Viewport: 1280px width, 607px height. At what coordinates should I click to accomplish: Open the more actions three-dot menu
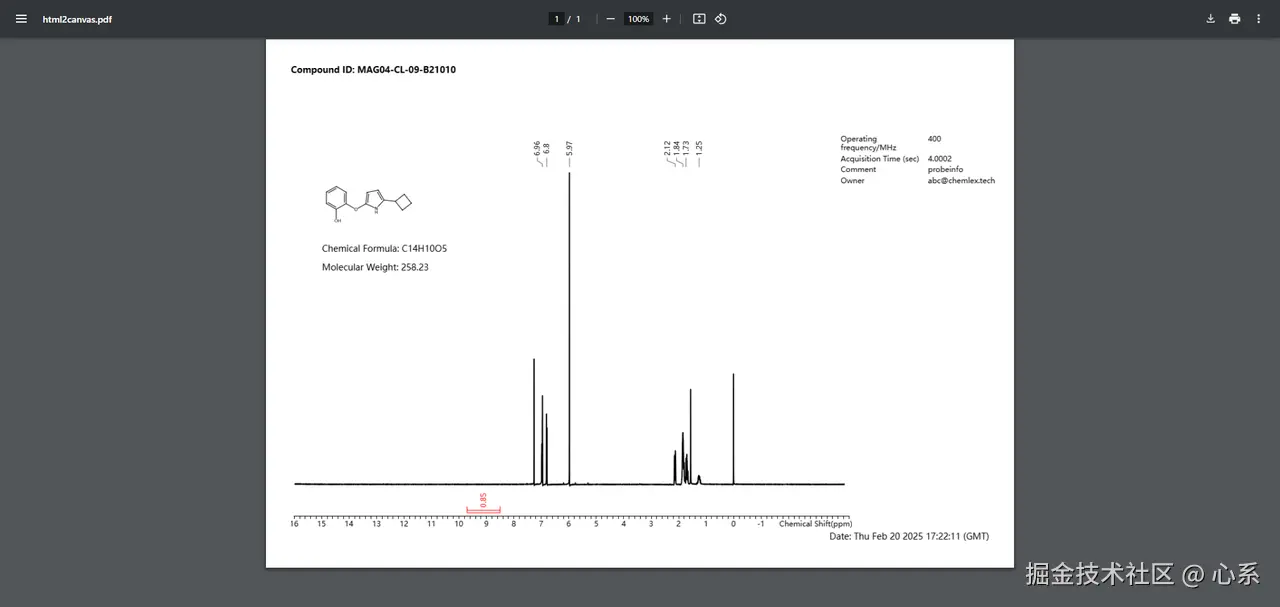(x=1258, y=19)
